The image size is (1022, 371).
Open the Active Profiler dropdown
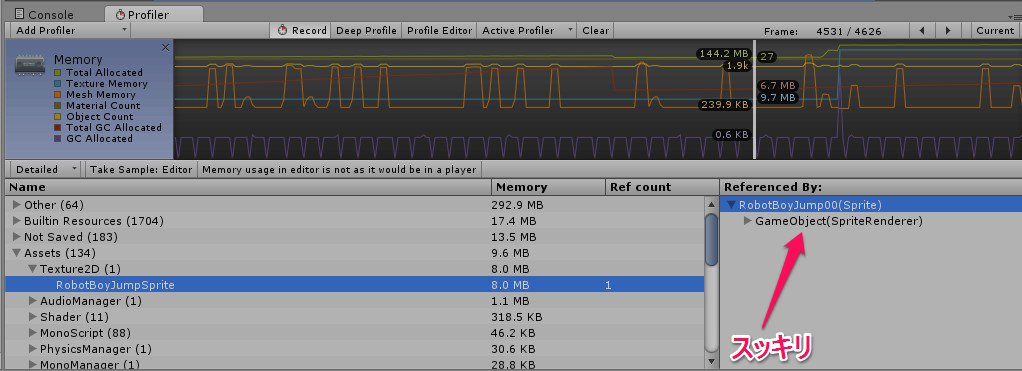[527, 31]
